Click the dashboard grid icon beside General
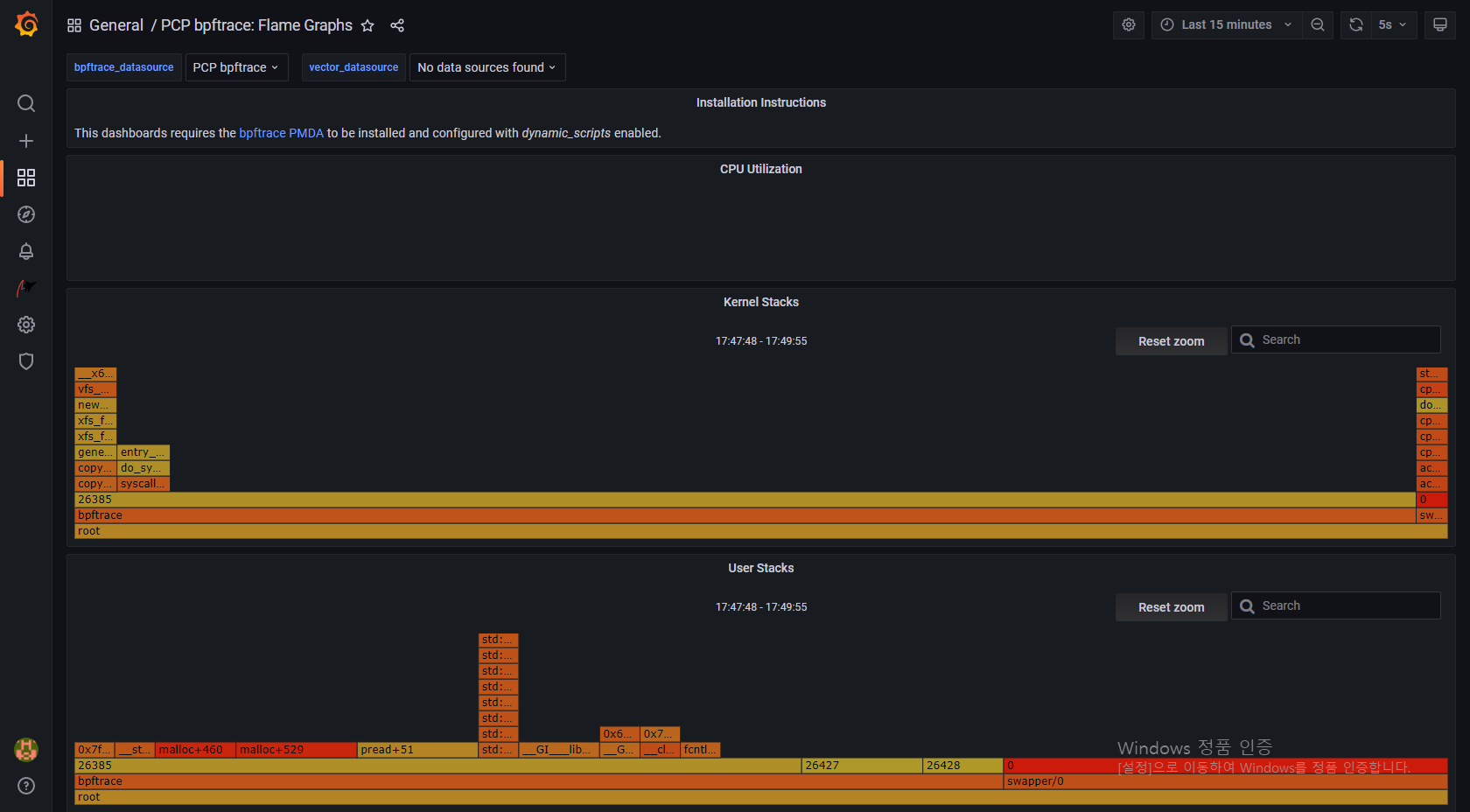 (x=74, y=25)
